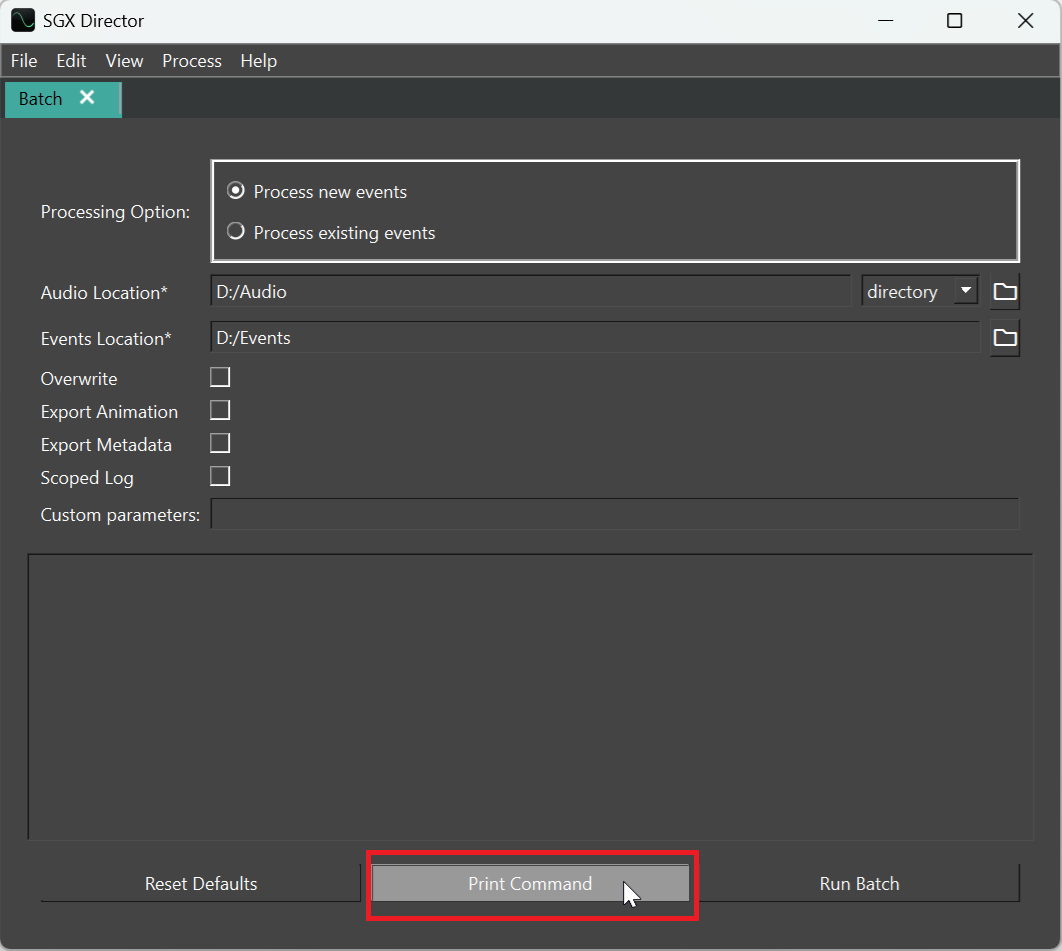Open the View menu
The width and height of the screenshot is (1062, 951).
124,61
